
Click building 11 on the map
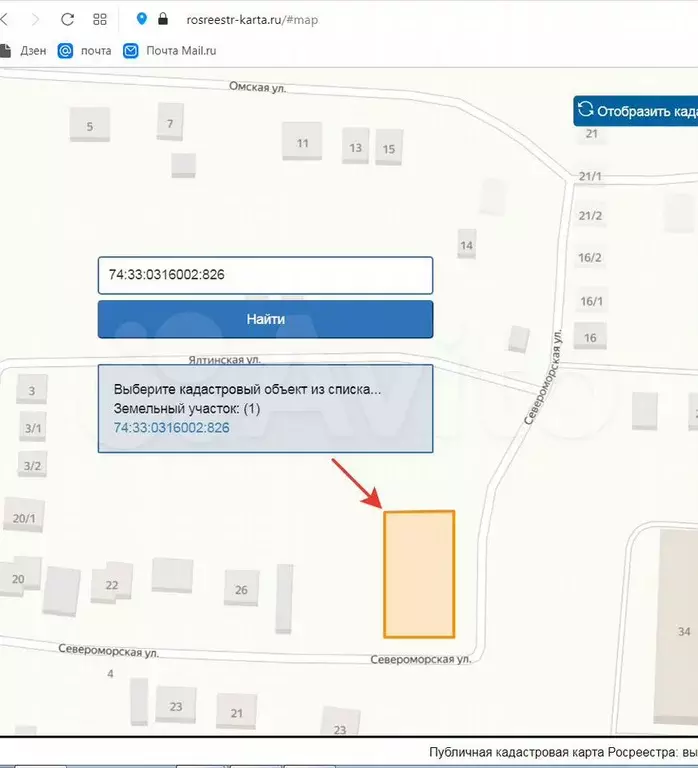pos(302,142)
